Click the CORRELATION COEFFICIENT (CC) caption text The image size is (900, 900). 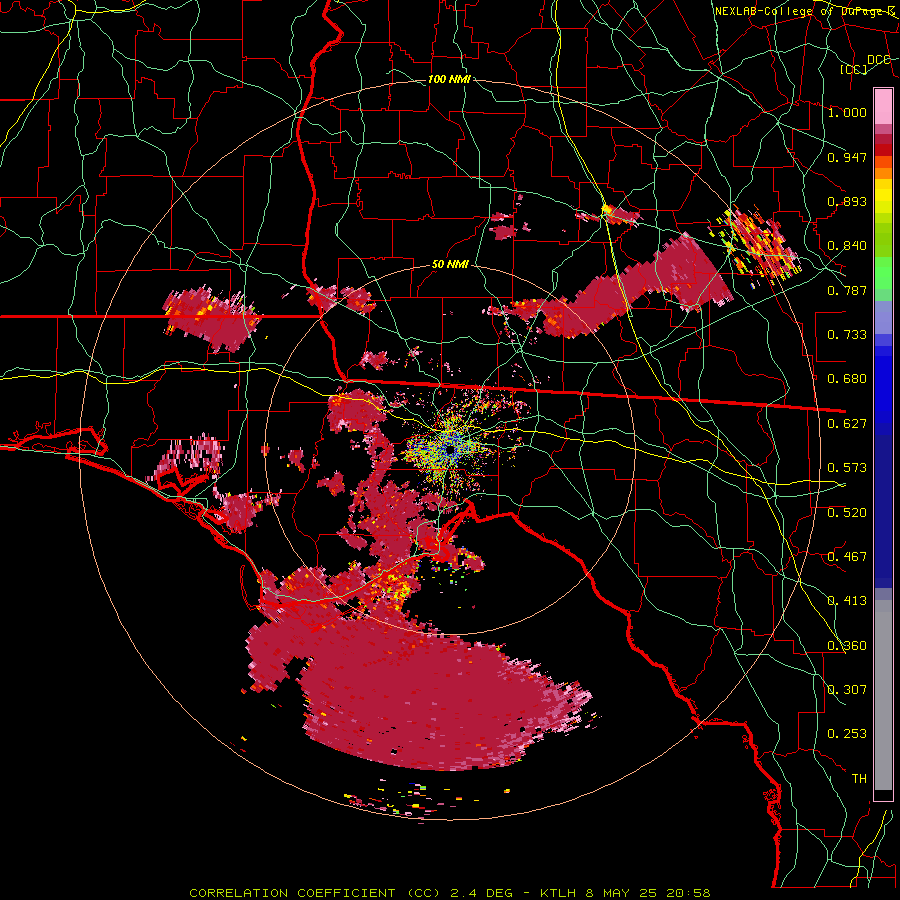point(315,893)
